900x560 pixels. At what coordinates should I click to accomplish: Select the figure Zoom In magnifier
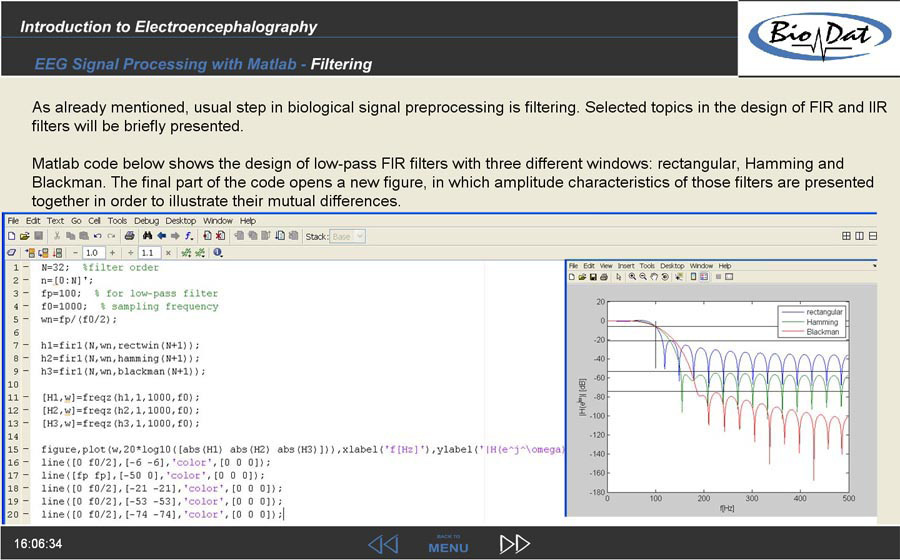click(632, 277)
